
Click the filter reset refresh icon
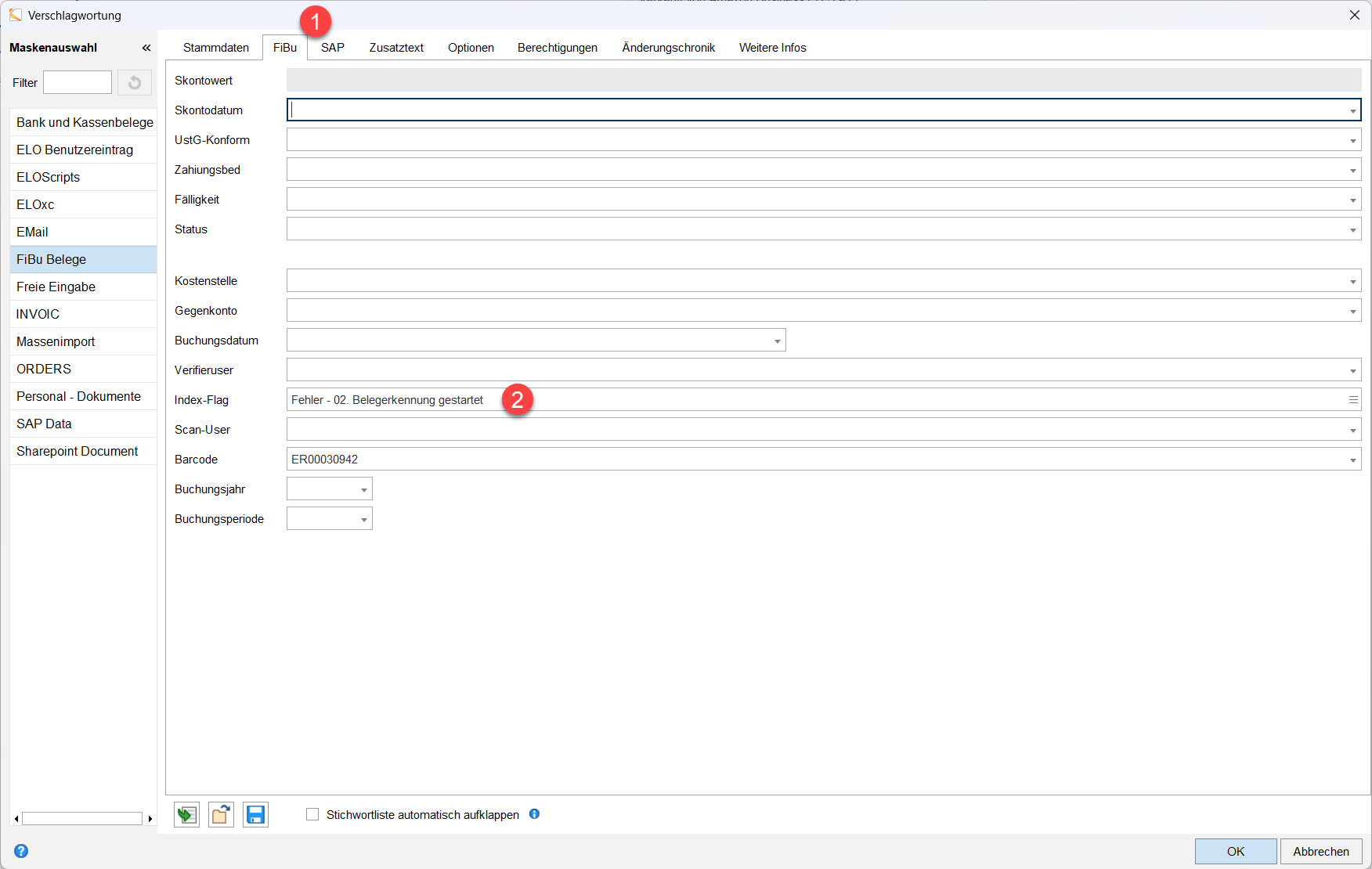point(135,82)
